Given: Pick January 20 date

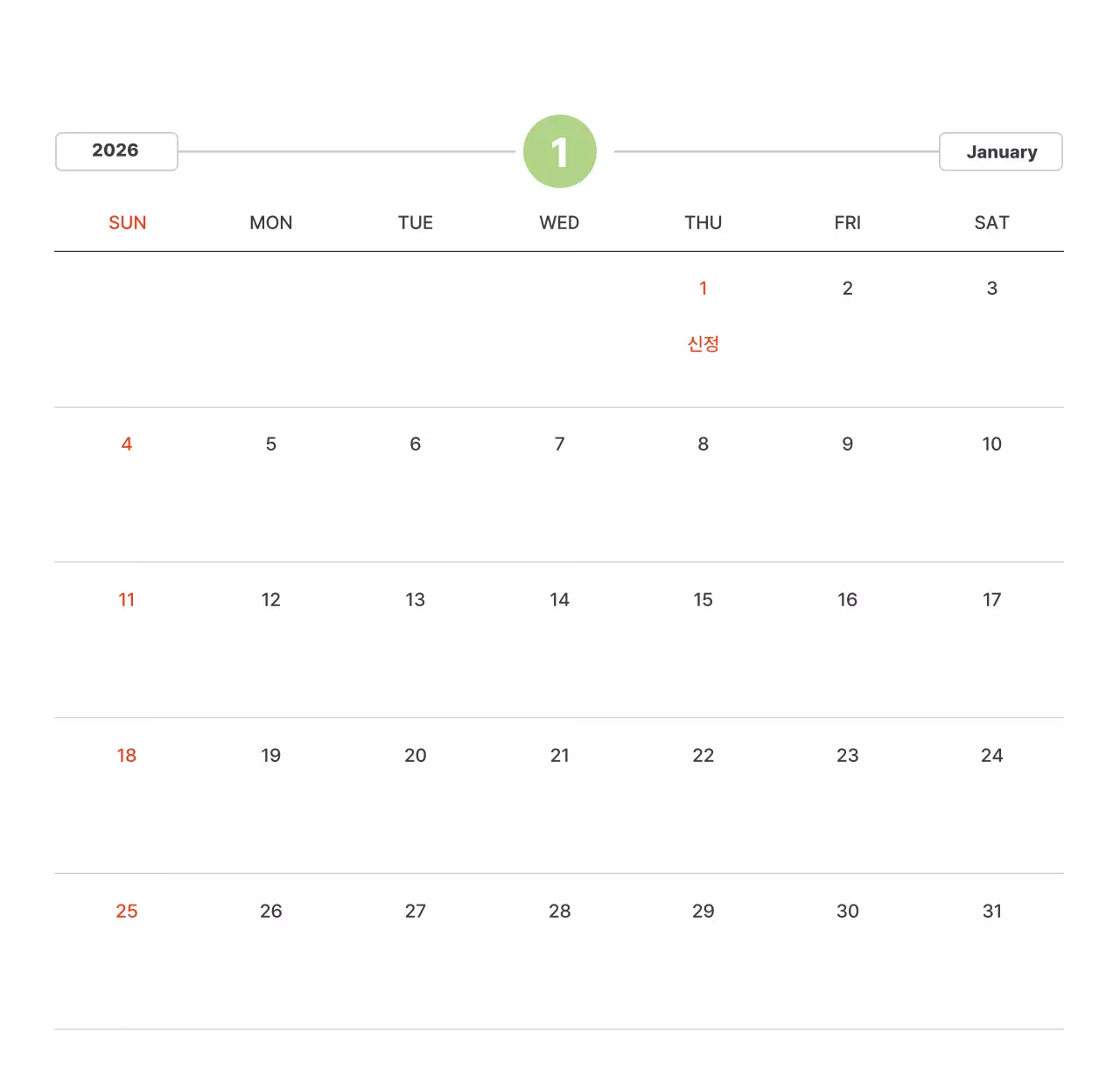Looking at the screenshot, I should pyautogui.click(x=416, y=756).
